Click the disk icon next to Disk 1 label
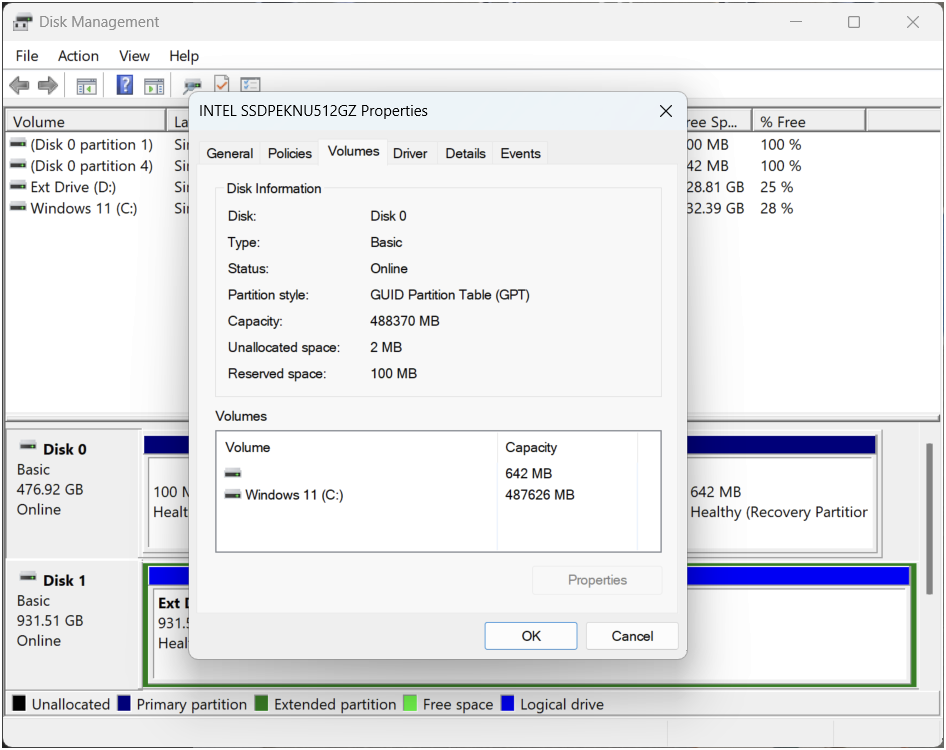The width and height of the screenshot is (946, 750). 28,578
